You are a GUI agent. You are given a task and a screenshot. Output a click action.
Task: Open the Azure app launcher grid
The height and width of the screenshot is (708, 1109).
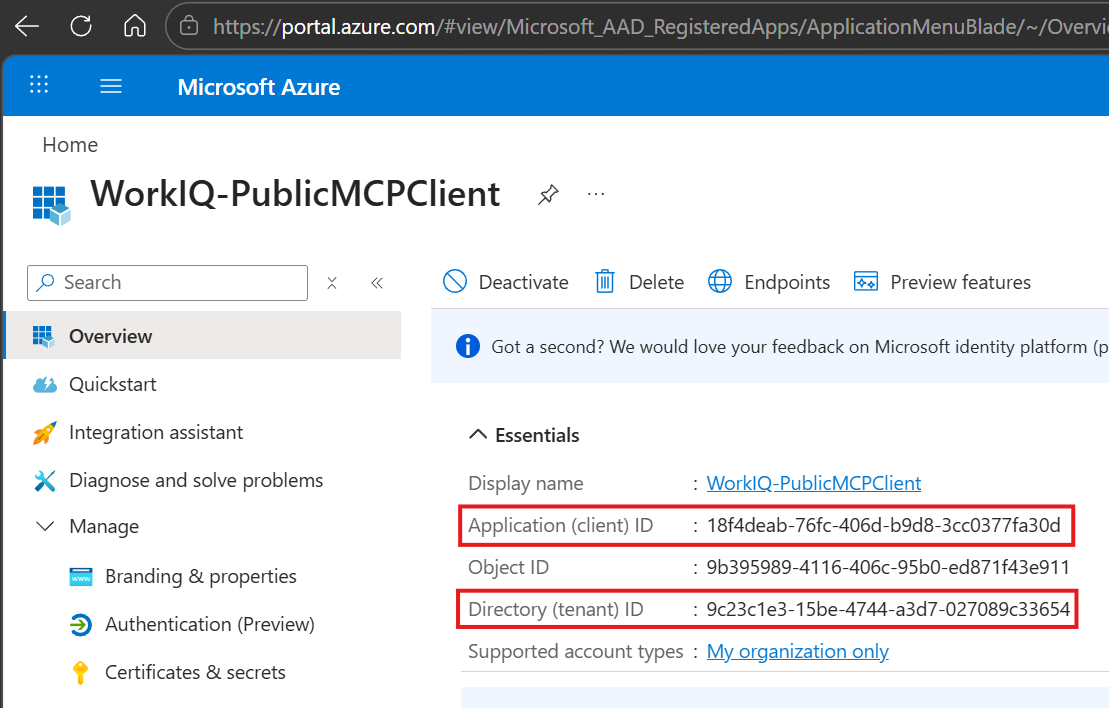39,84
